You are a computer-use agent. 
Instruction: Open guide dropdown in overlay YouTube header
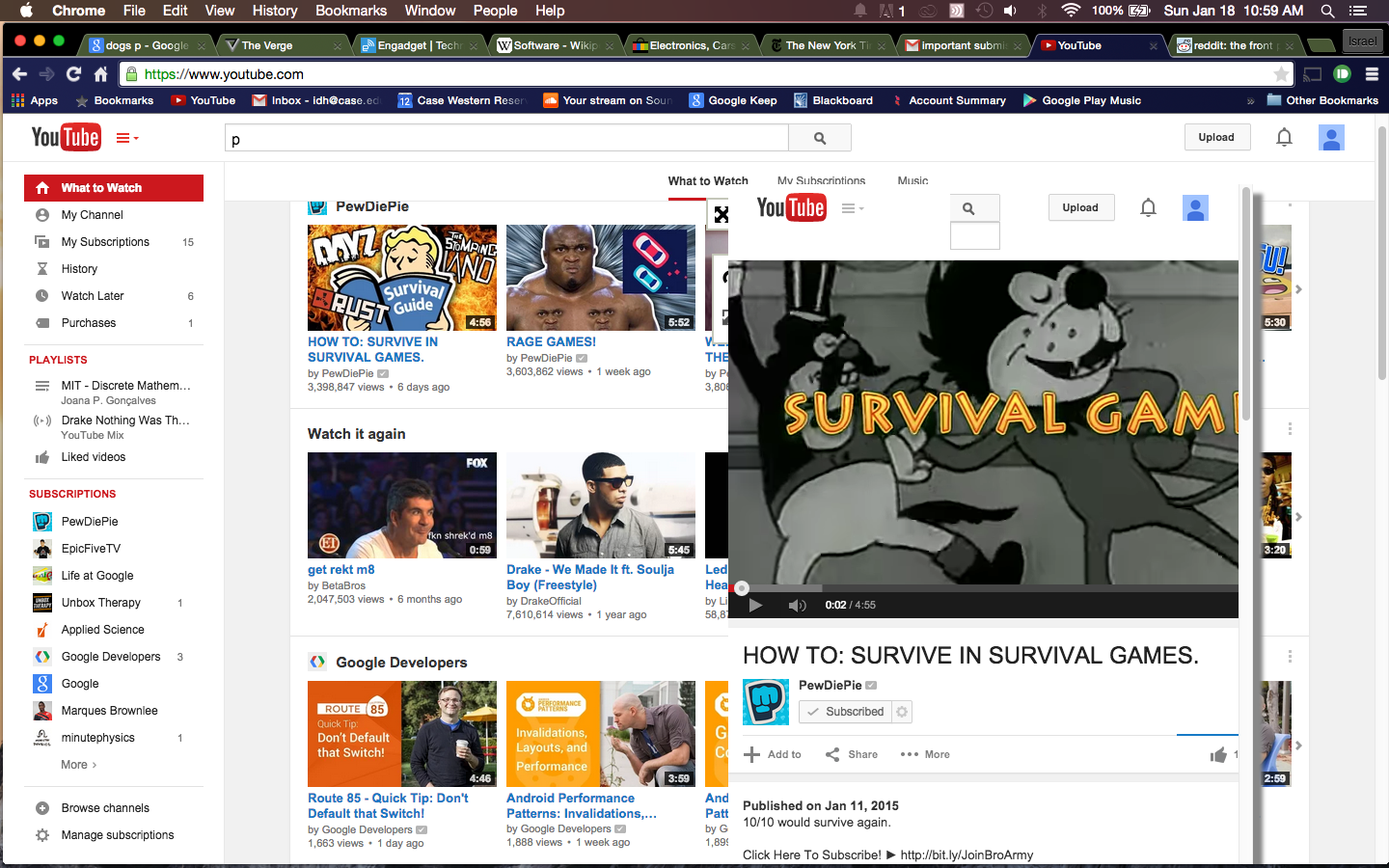point(853,208)
